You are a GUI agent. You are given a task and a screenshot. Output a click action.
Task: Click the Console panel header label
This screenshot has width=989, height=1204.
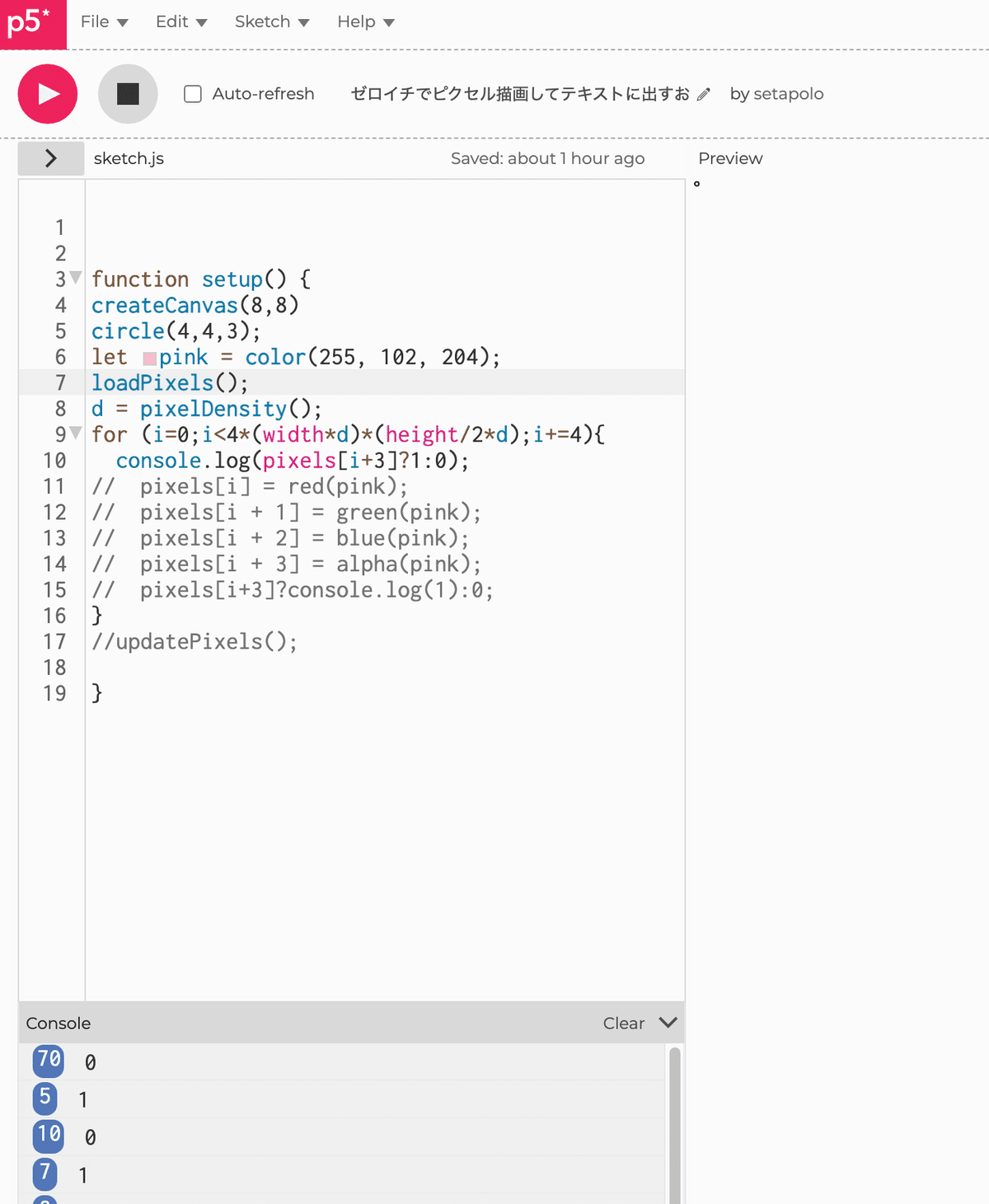coord(59,1024)
